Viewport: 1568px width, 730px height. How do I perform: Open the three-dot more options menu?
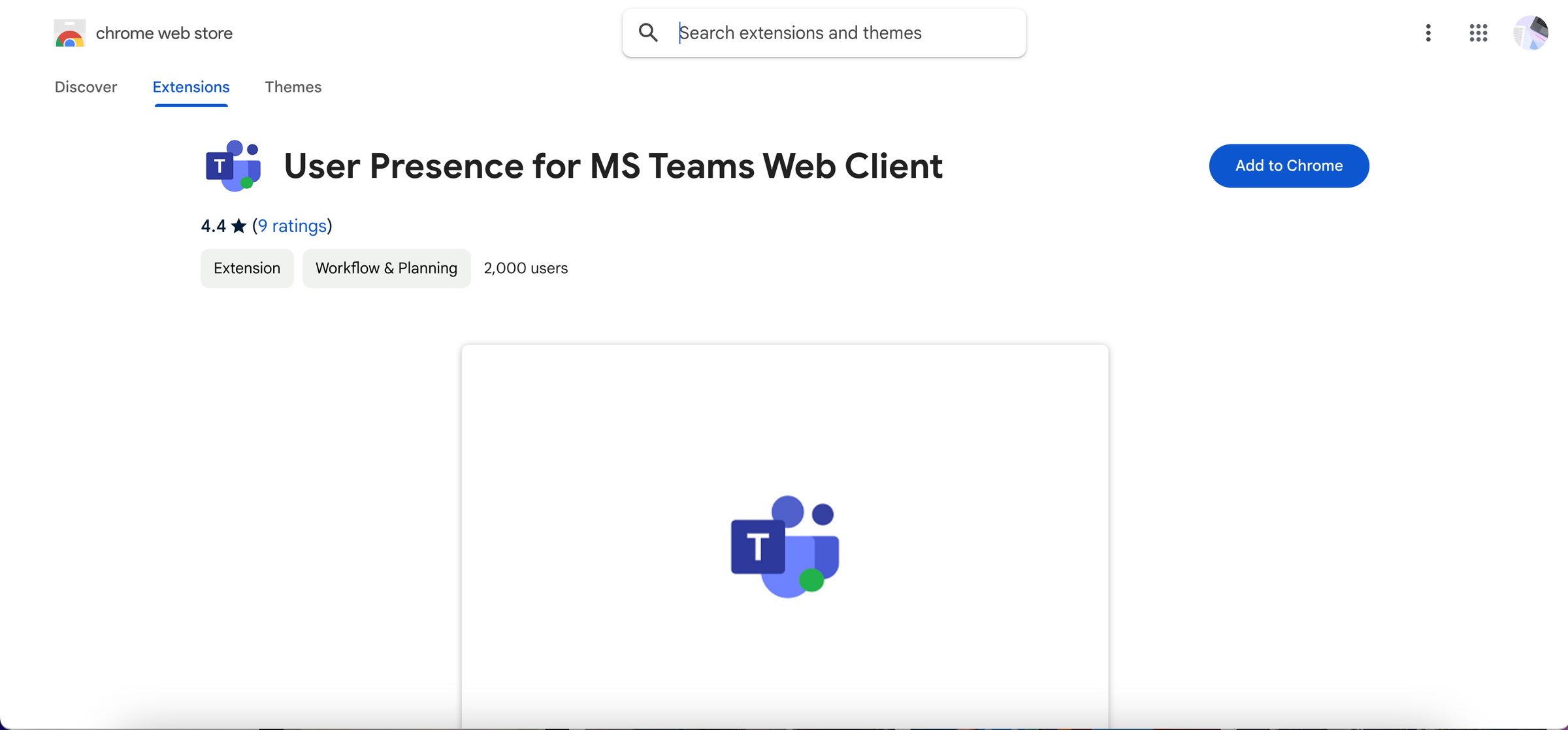(x=1428, y=33)
